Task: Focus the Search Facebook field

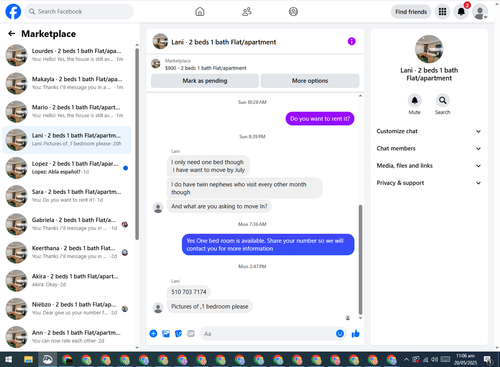Action: [79, 12]
